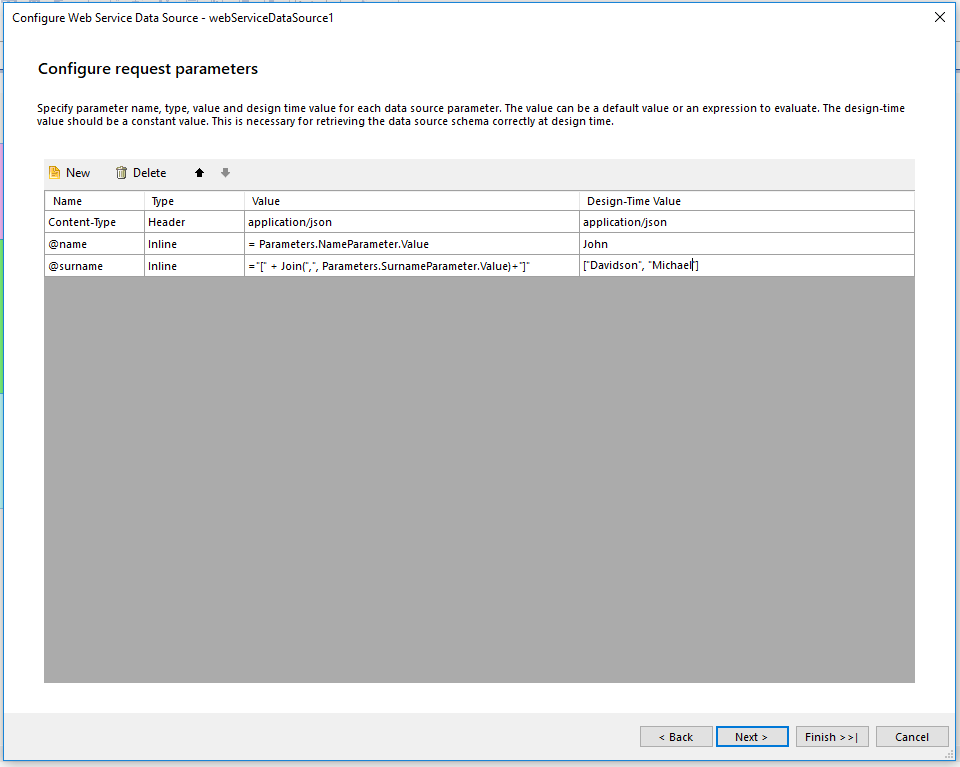The width and height of the screenshot is (960, 767).
Task: Edit the application/json header value
Action: [400, 221]
